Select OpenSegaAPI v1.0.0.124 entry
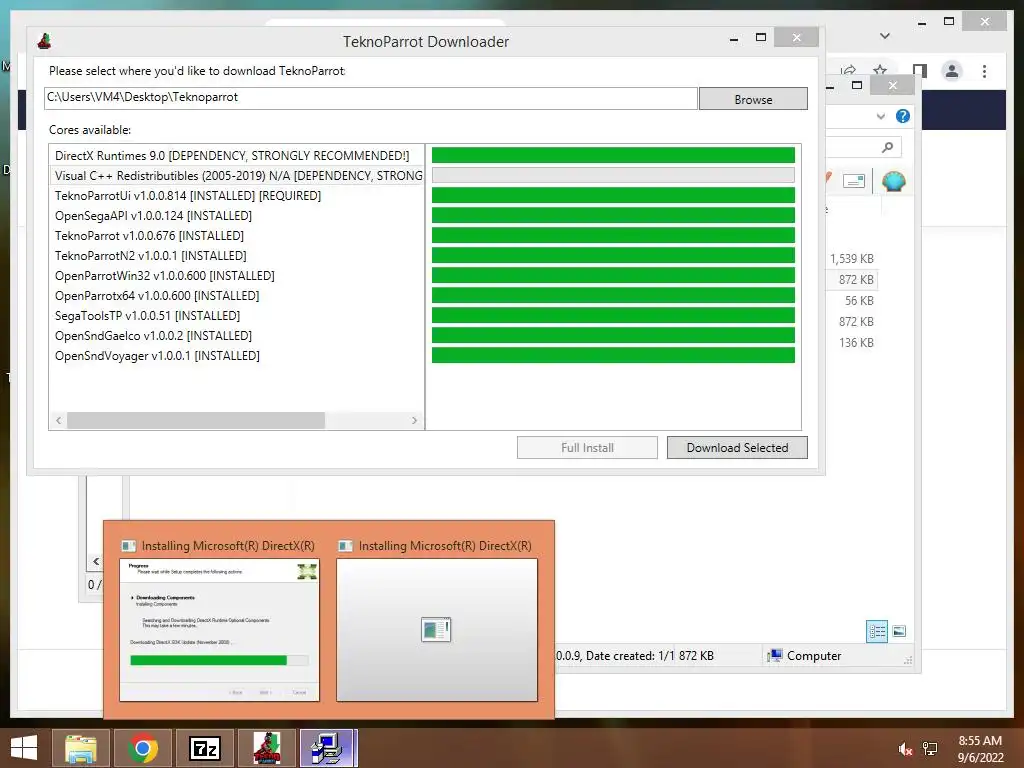1024x768 pixels. pyautogui.click(x=236, y=216)
